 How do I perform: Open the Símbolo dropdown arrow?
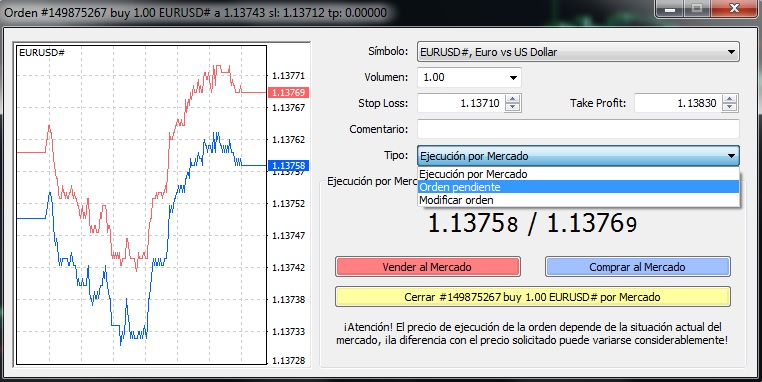pyautogui.click(x=731, y=52)
